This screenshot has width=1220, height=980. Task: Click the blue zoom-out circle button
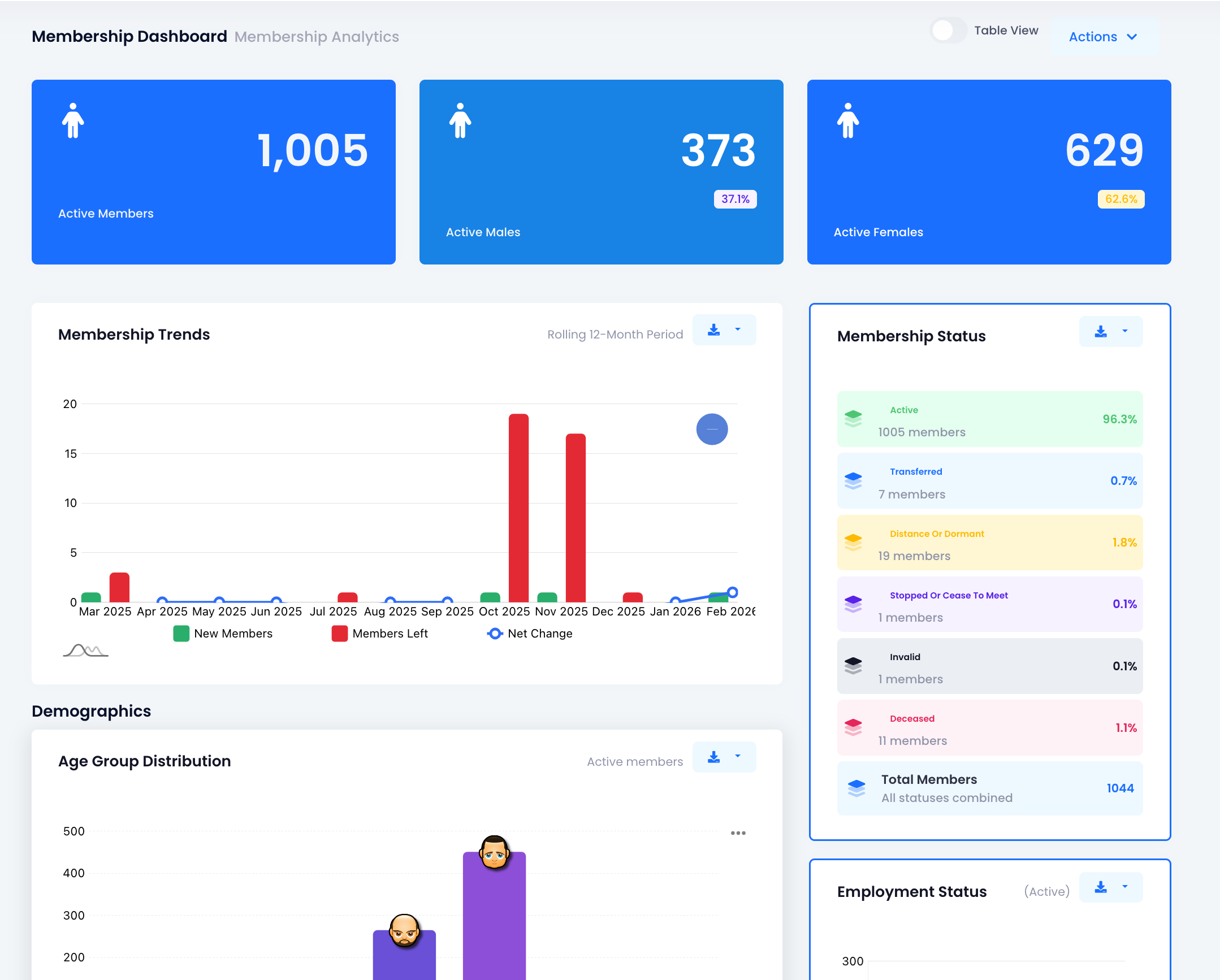click(x=711, y=430)
